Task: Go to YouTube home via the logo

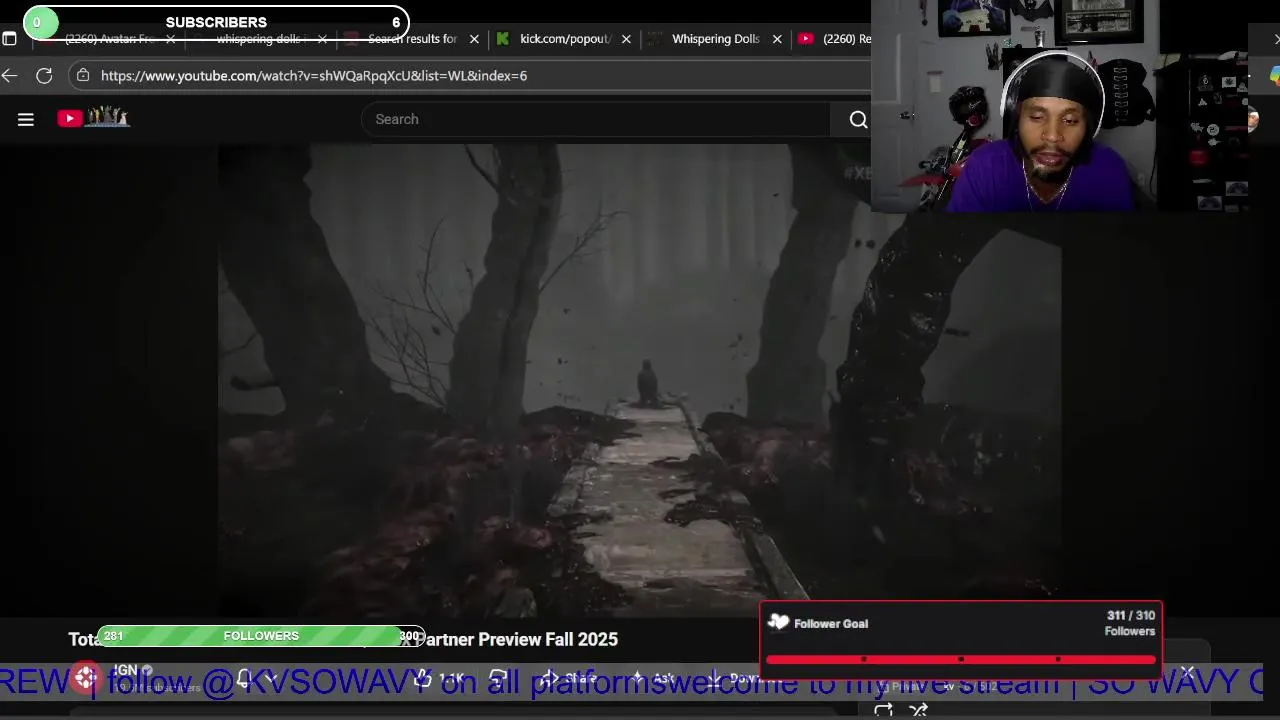Action: pos(93,118)
